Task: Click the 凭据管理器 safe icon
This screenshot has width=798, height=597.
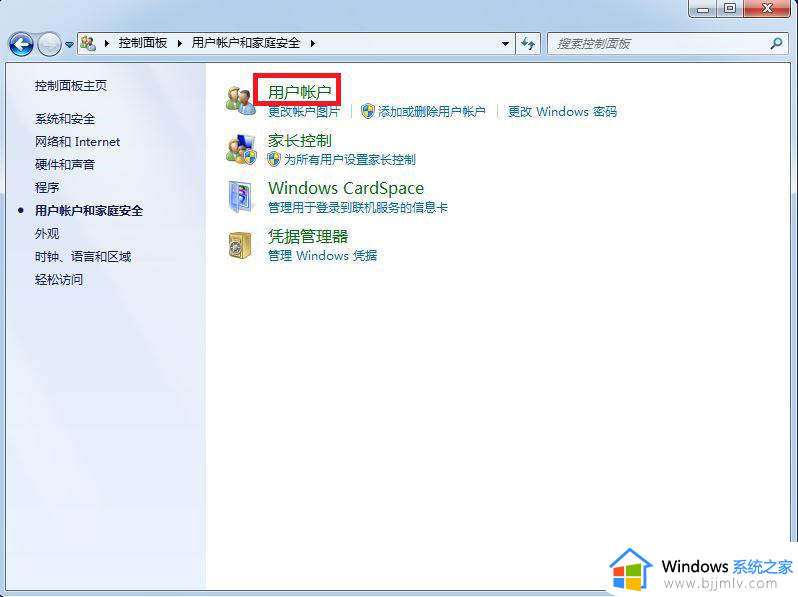Action: click(x=240, y=245)
